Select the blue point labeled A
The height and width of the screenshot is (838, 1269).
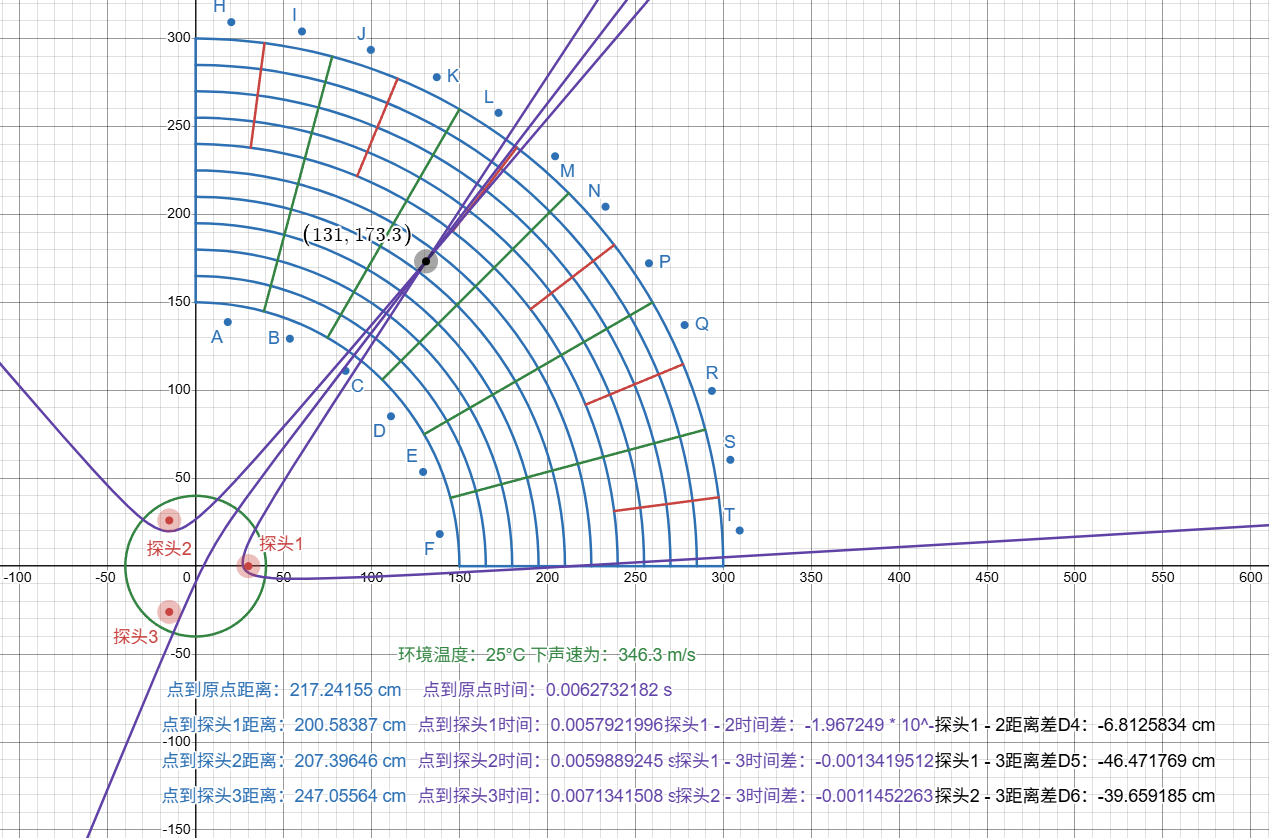(228, 322)
